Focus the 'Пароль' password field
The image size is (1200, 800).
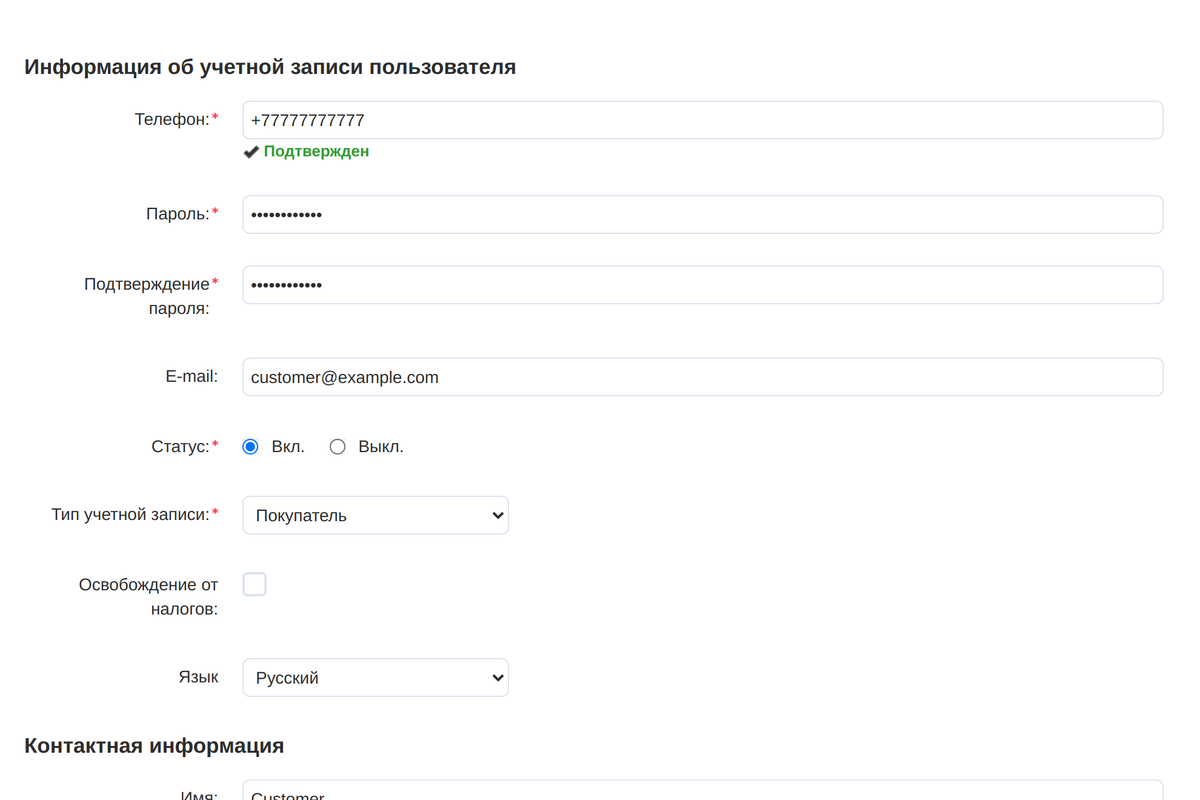(x=702, y=214)
